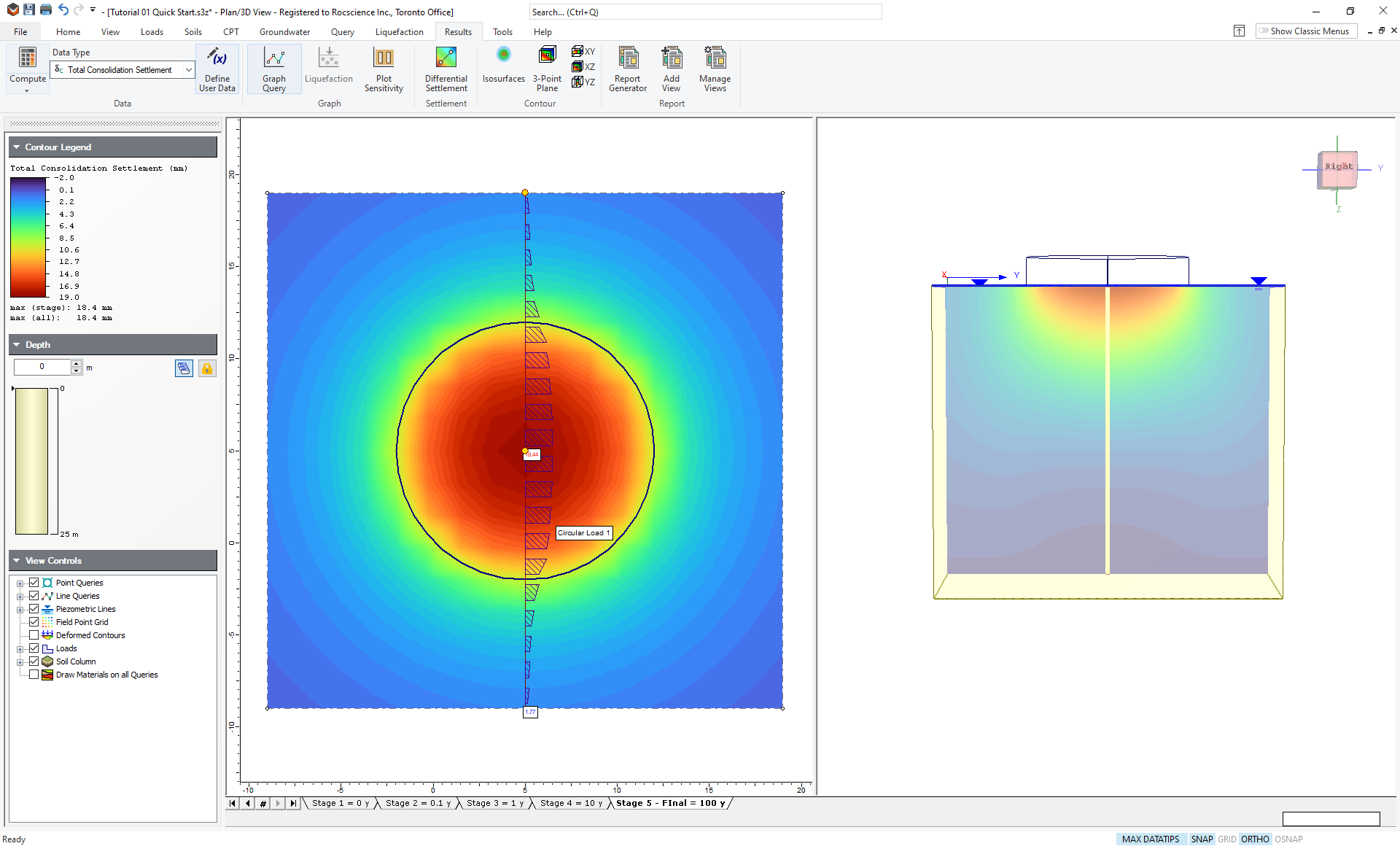Expand the Point Queries tree item
This screenshot has width=1400, height=846.
coord(20,582)
